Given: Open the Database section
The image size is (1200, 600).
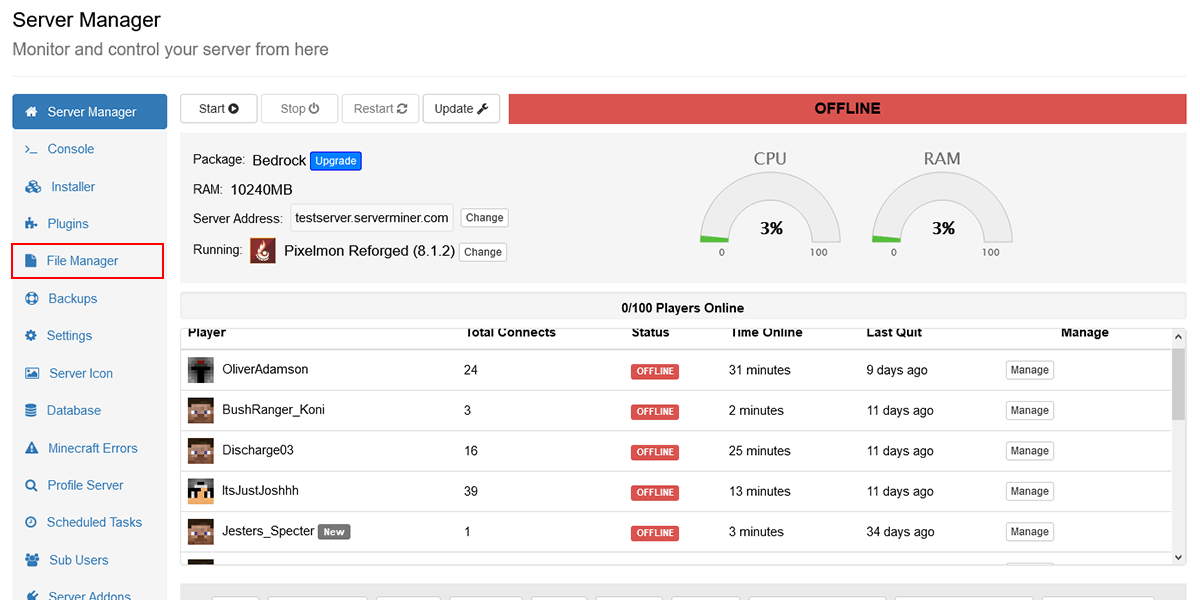Looking at the screenshot, I should [x=89, y=410].
